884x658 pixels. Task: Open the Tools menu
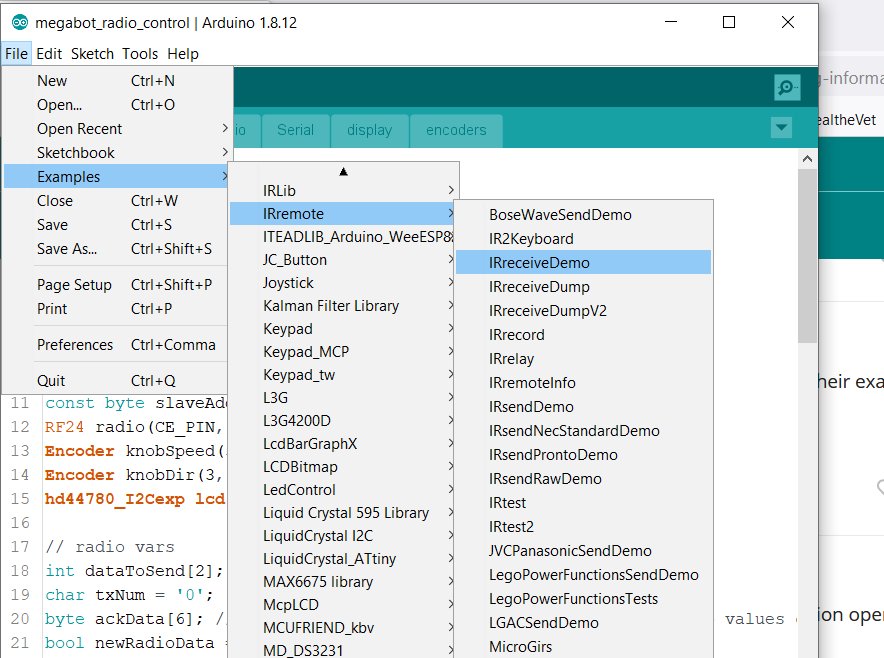[141, 54]
